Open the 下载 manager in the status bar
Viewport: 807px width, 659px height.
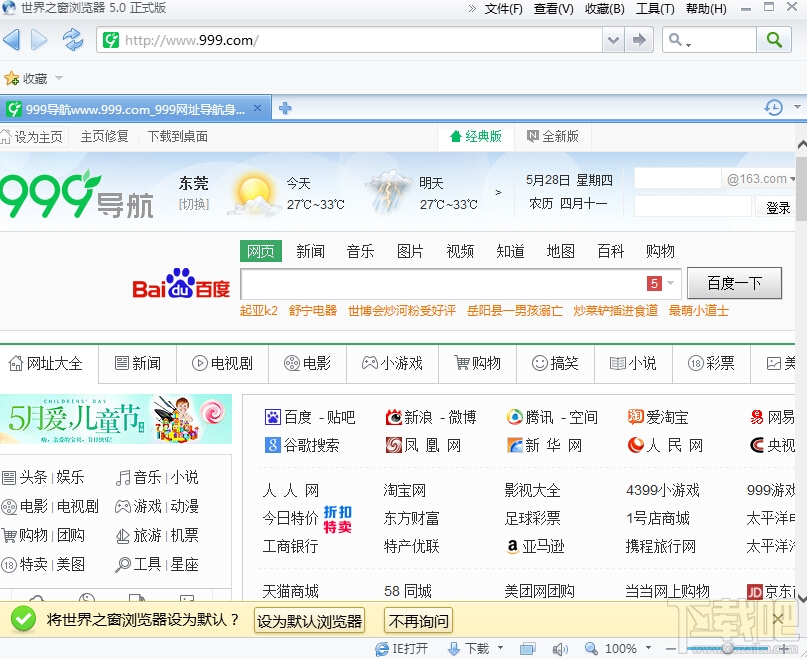click(x=468, y=649)
